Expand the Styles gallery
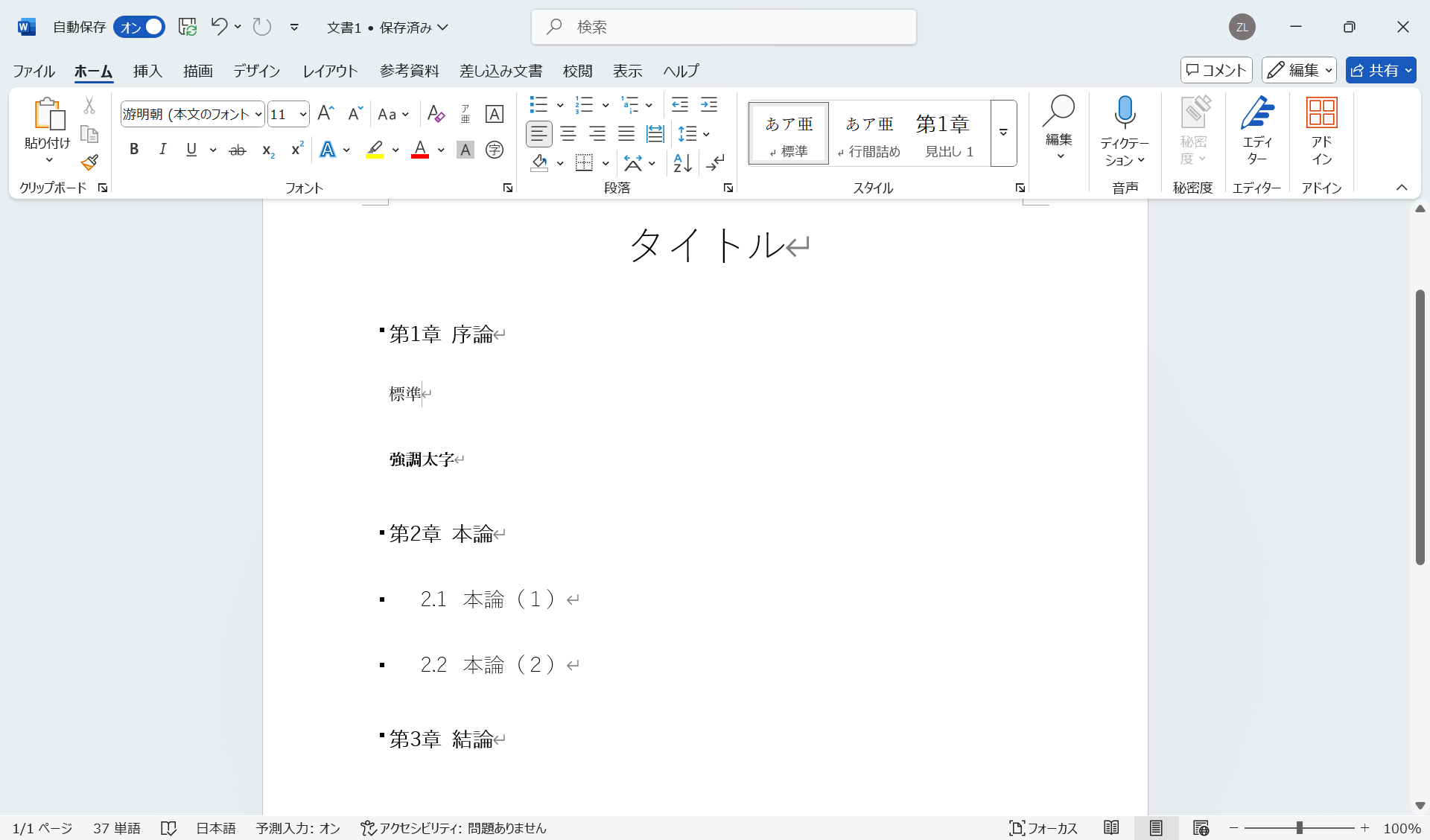The image size is (1430, 840). tap(1004, 133)
